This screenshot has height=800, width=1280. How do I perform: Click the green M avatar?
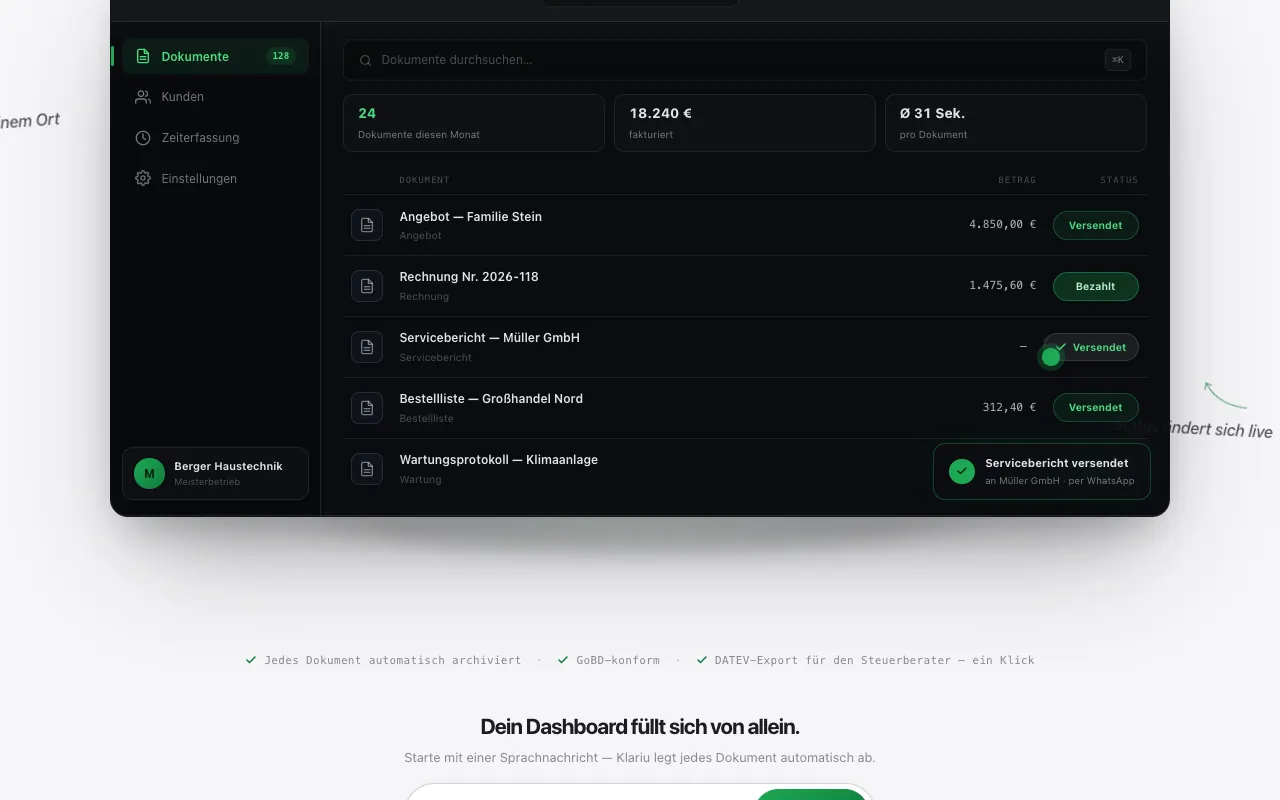coord(149,473)
